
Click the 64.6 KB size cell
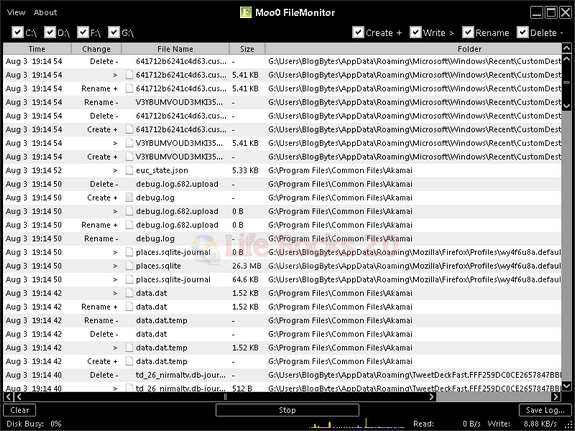(245, 279)
